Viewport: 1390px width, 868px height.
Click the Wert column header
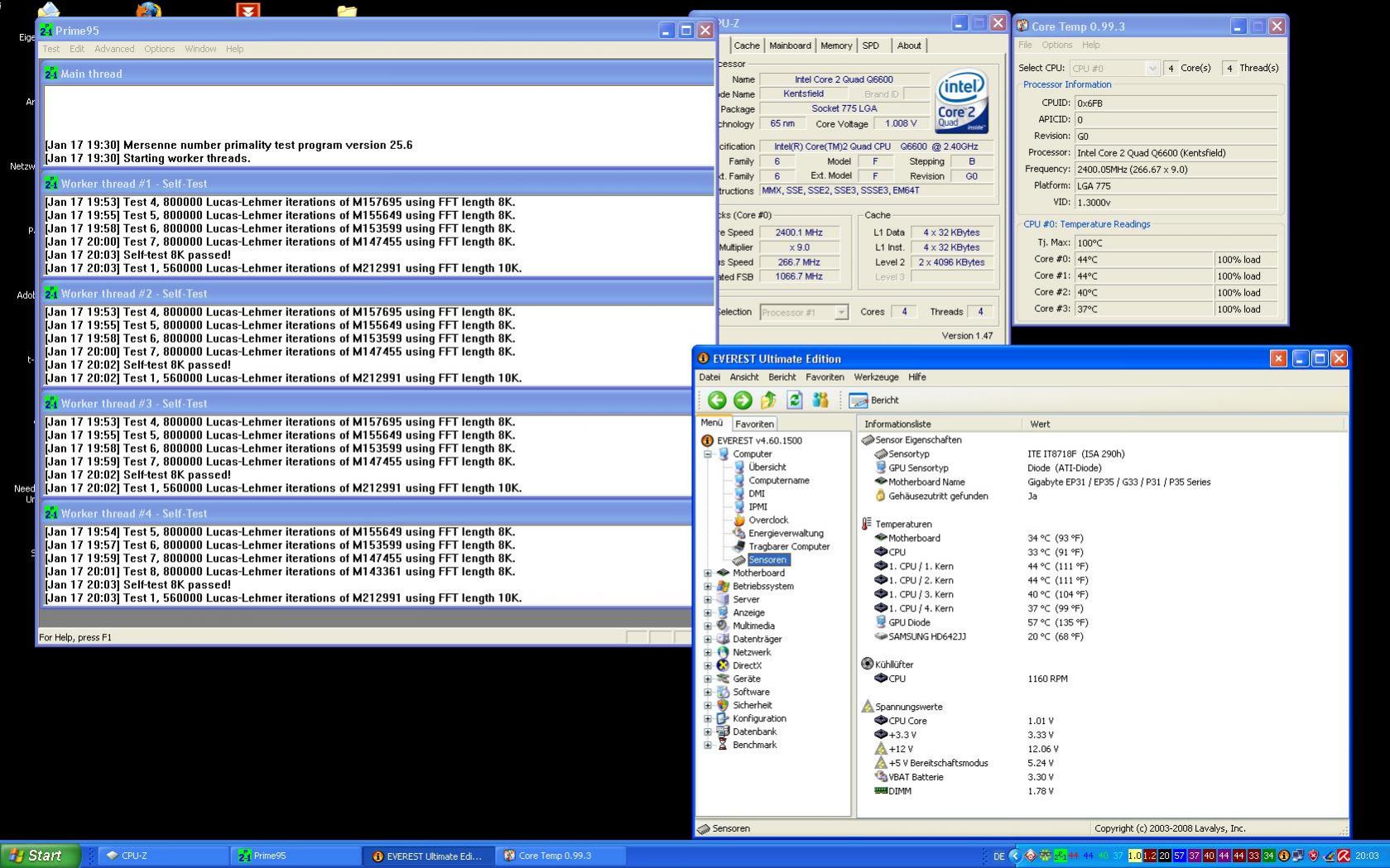1183,424
